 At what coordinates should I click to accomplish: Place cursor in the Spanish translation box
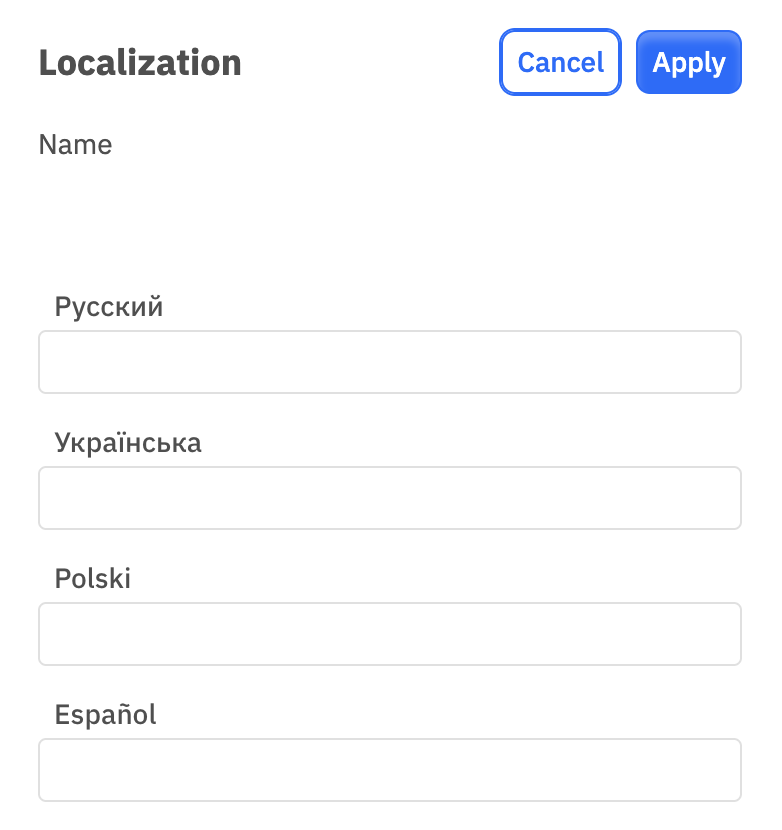click(x=390, y=770)
